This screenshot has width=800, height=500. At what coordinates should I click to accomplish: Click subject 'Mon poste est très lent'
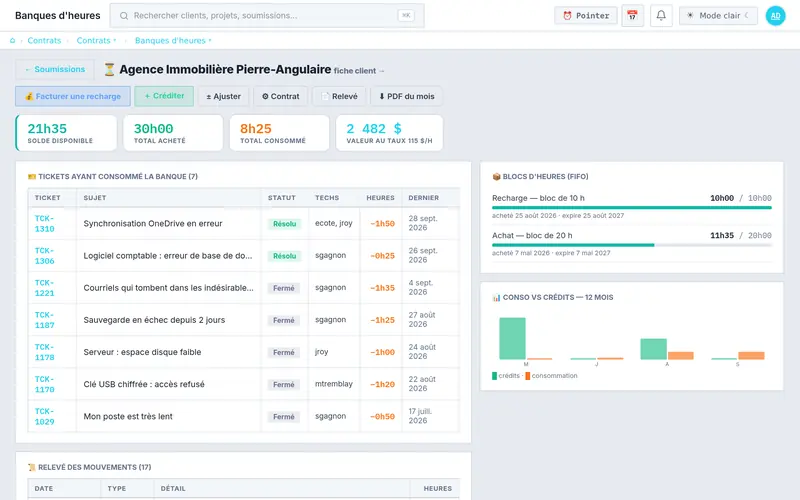[x=128, y=416]
